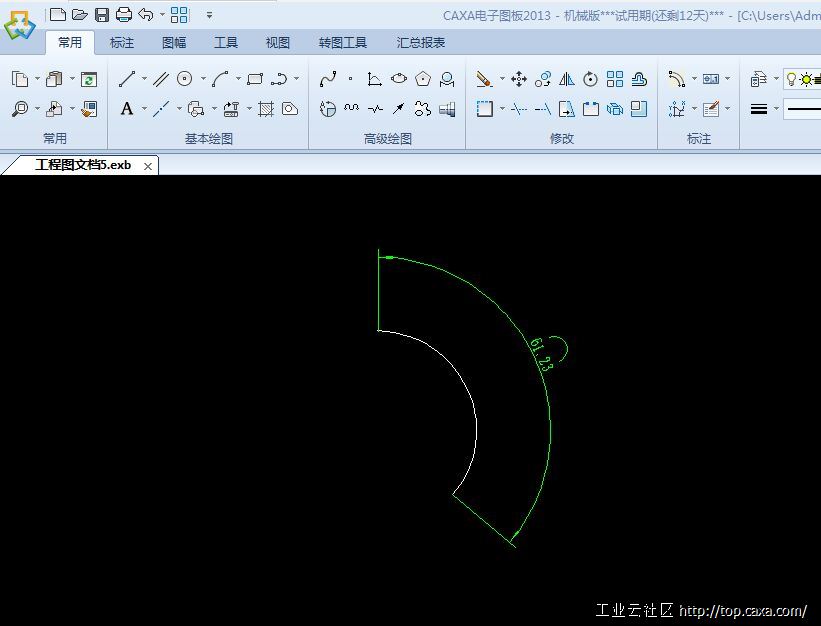Select the Rotate tool
Screen dimensions: 821x626
click(591, 79)
